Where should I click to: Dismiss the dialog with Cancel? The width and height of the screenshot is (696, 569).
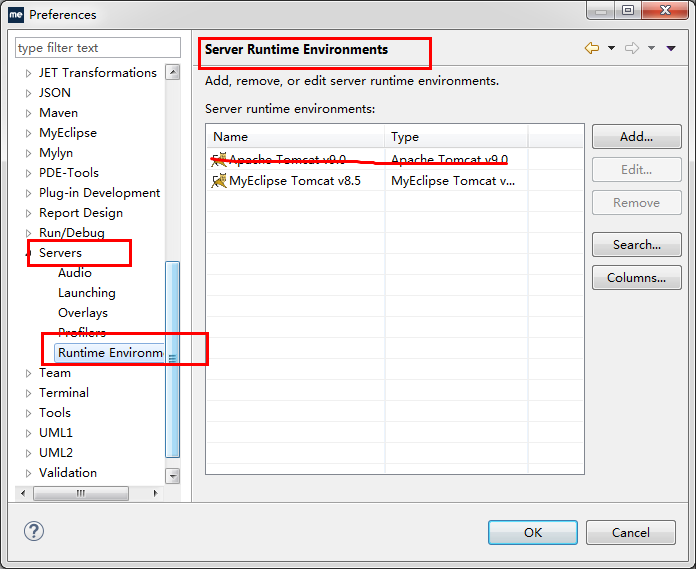631,533
